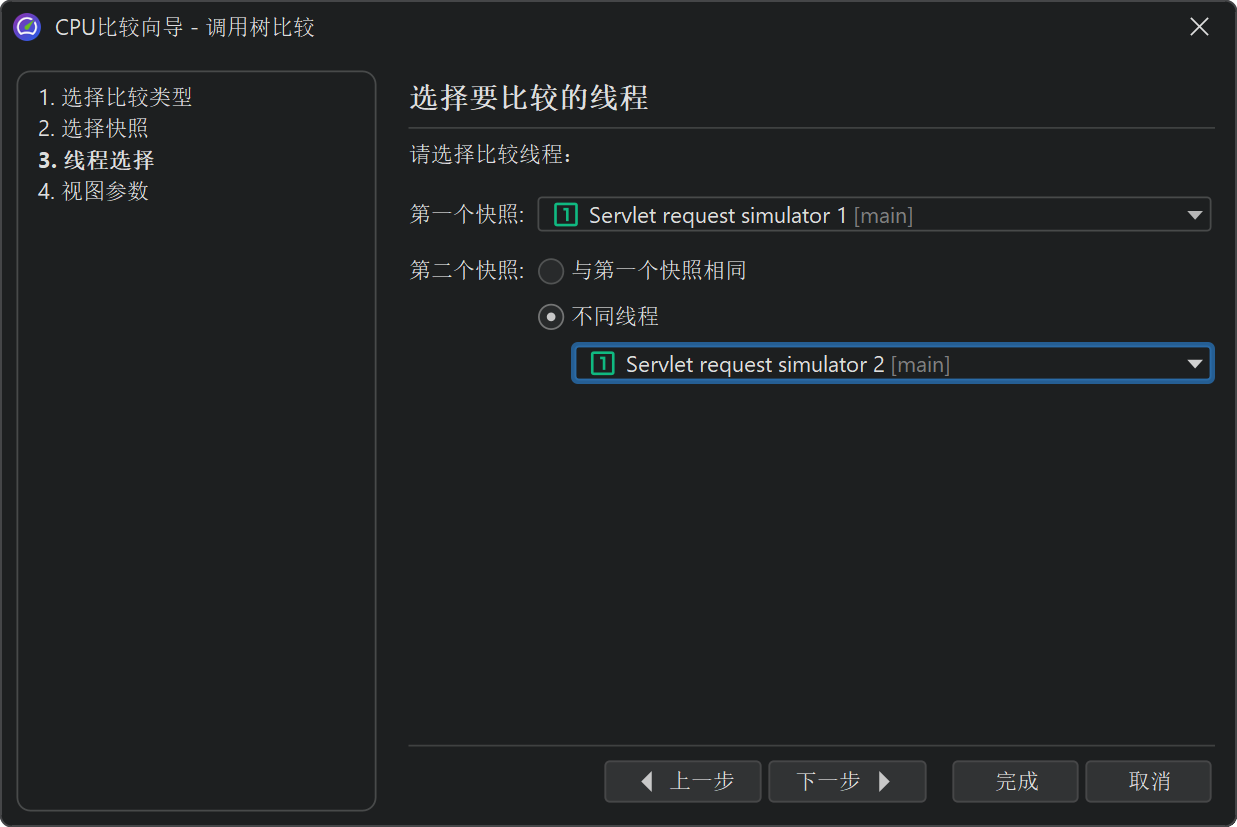This screenshot has height=827, width=1237.
Task: Click the thread icon in second snapshot dropdown
Action: pos(602,364)
